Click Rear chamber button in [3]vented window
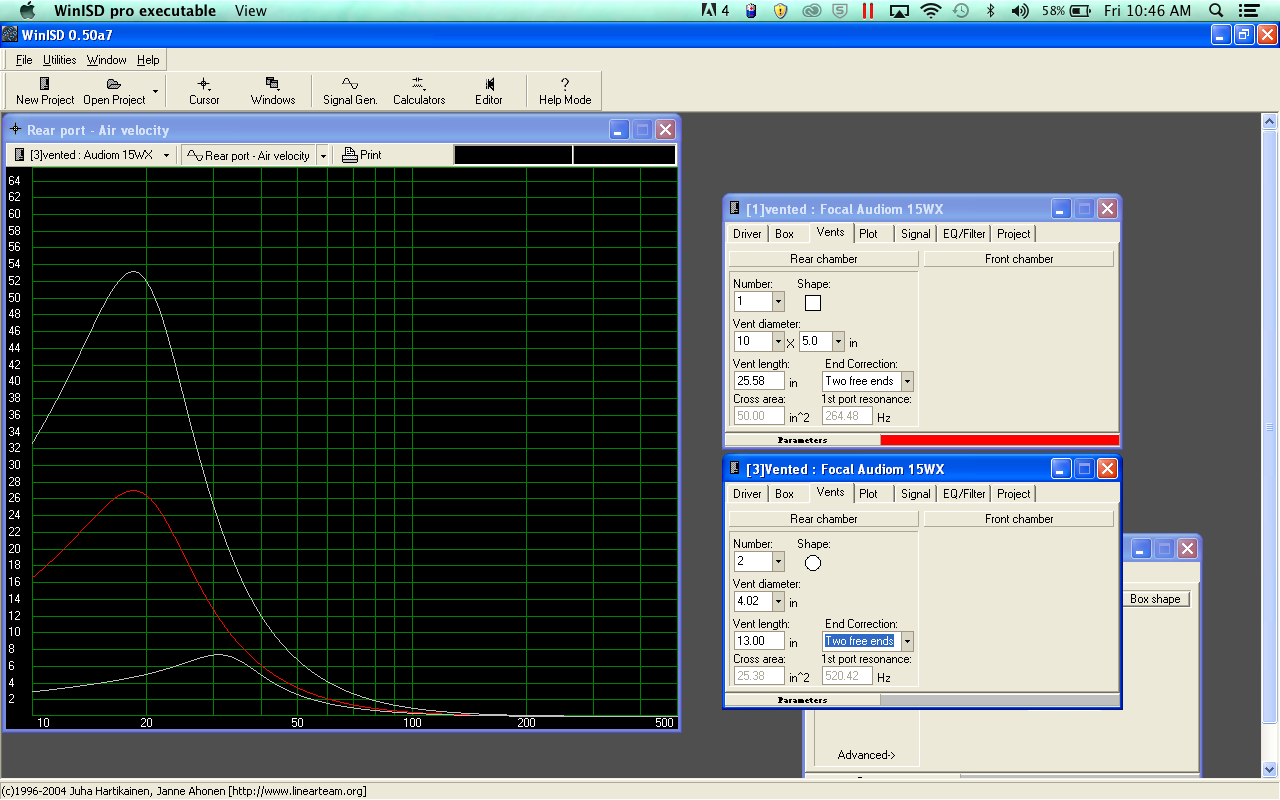1280x800 pixels. coord(823,519)
